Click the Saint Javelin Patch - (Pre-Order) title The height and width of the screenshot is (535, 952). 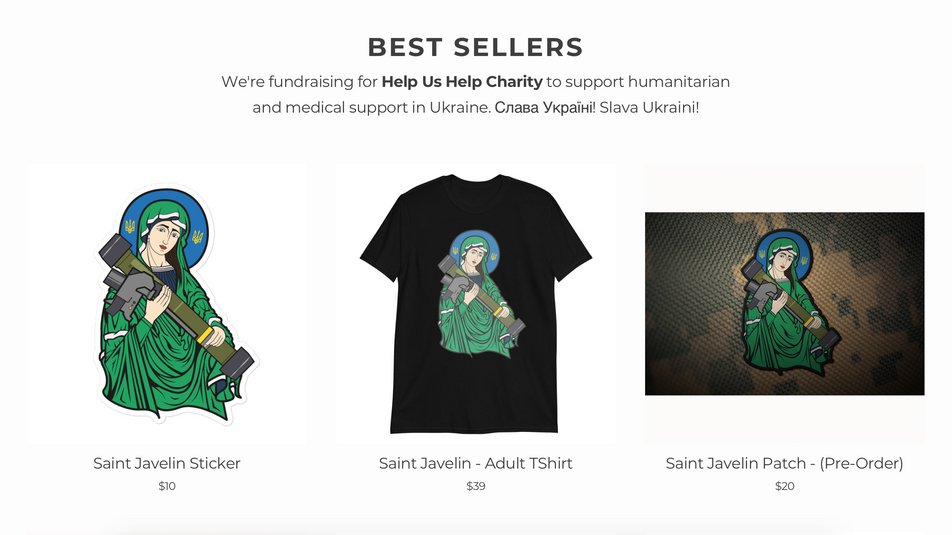click(x=784, y=463)
